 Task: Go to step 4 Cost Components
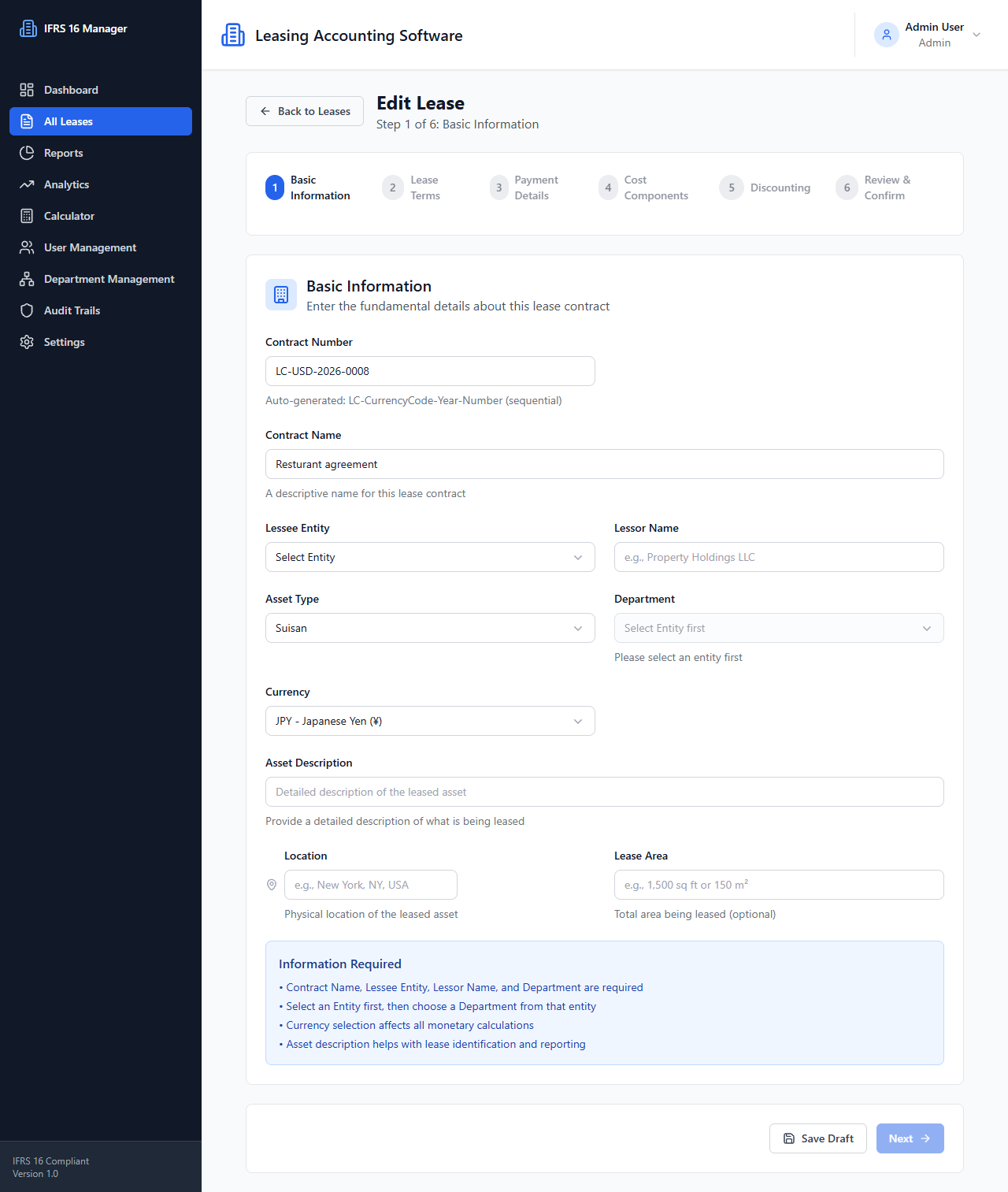tap(643, 188)
